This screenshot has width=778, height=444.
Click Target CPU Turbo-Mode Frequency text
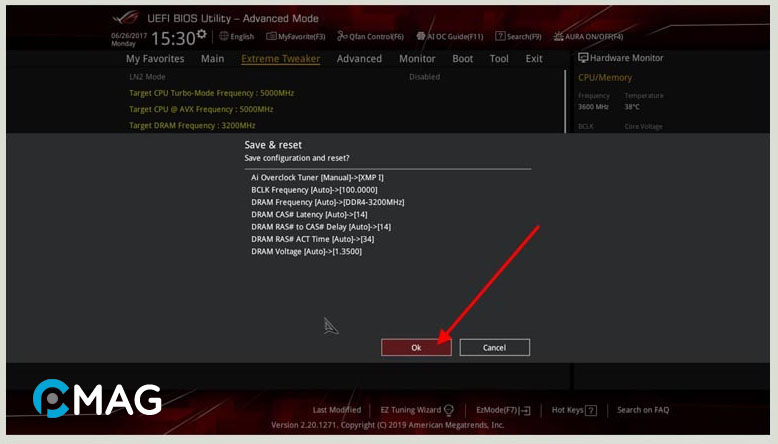(211, 93)
